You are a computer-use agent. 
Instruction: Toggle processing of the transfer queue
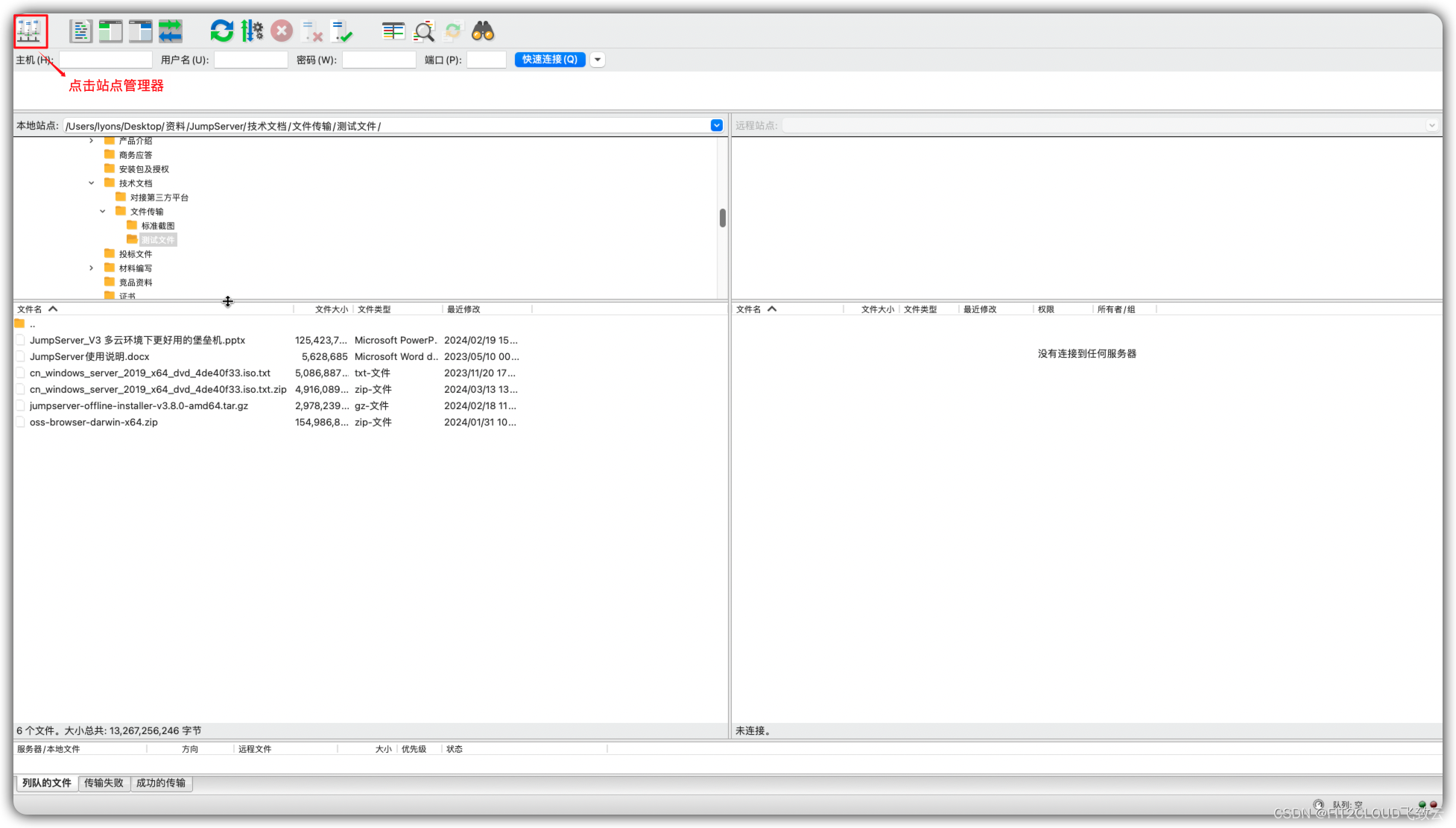tap(252, 31)
